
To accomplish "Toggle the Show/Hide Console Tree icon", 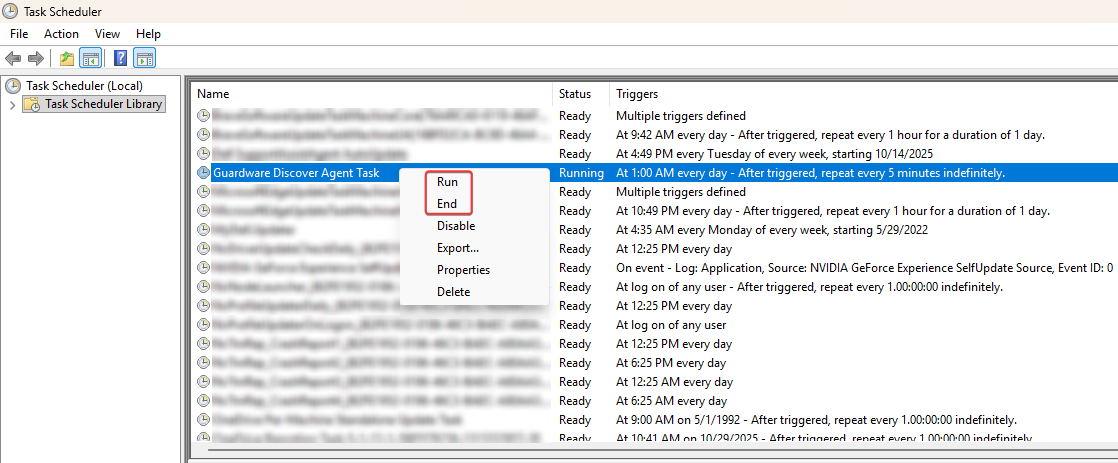I will click(90, 58).
